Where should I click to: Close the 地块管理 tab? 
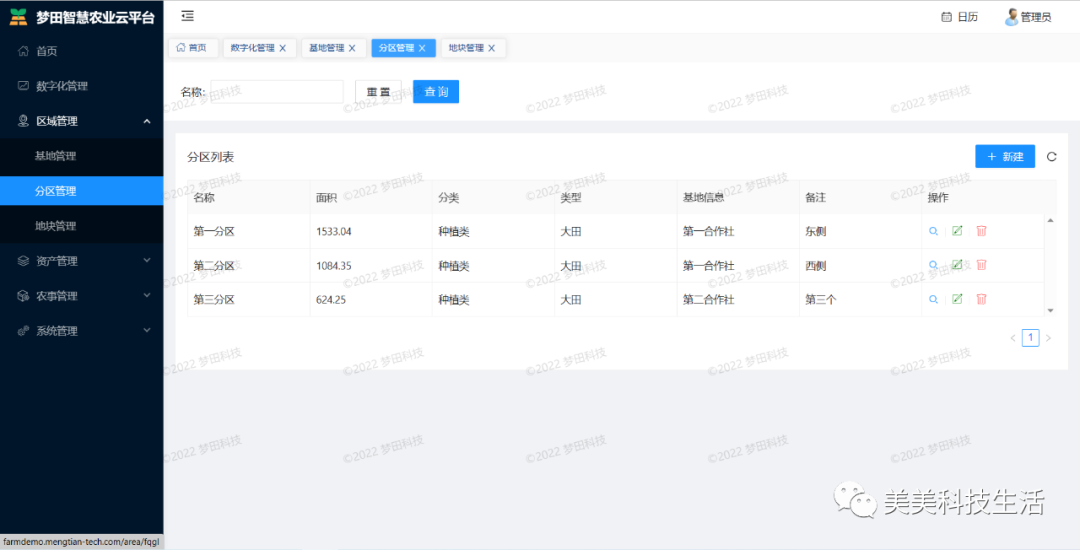[x=492, y=48]
